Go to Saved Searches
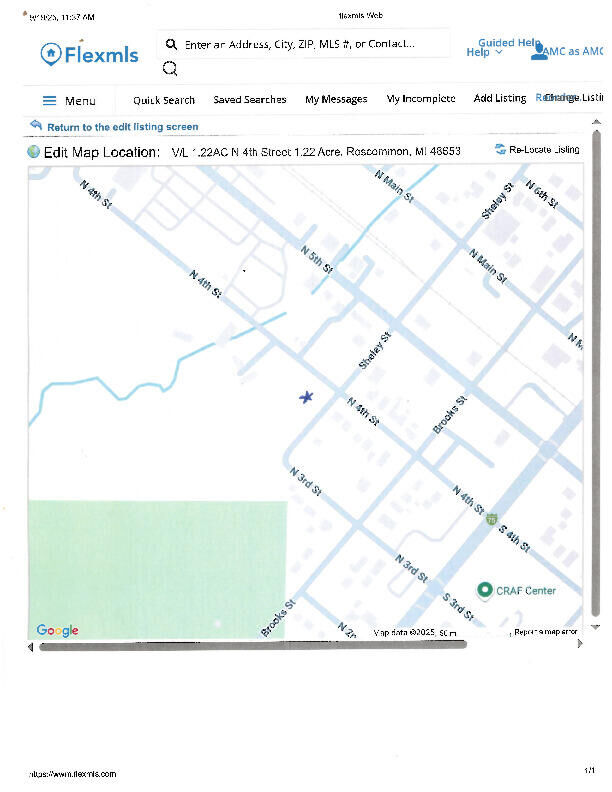 249,100
